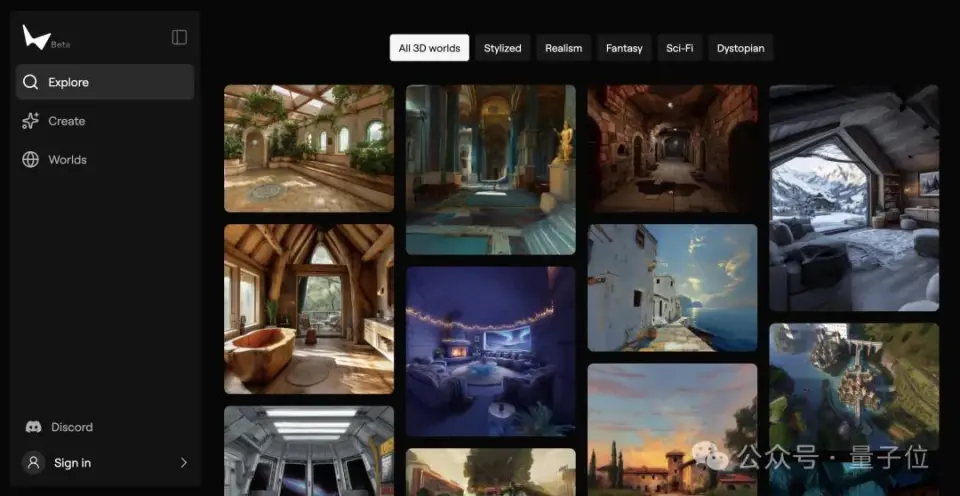This screenshot has height=496, width=960.
Task: Open the snowy mountain cabin world
Action: [854, 197]
